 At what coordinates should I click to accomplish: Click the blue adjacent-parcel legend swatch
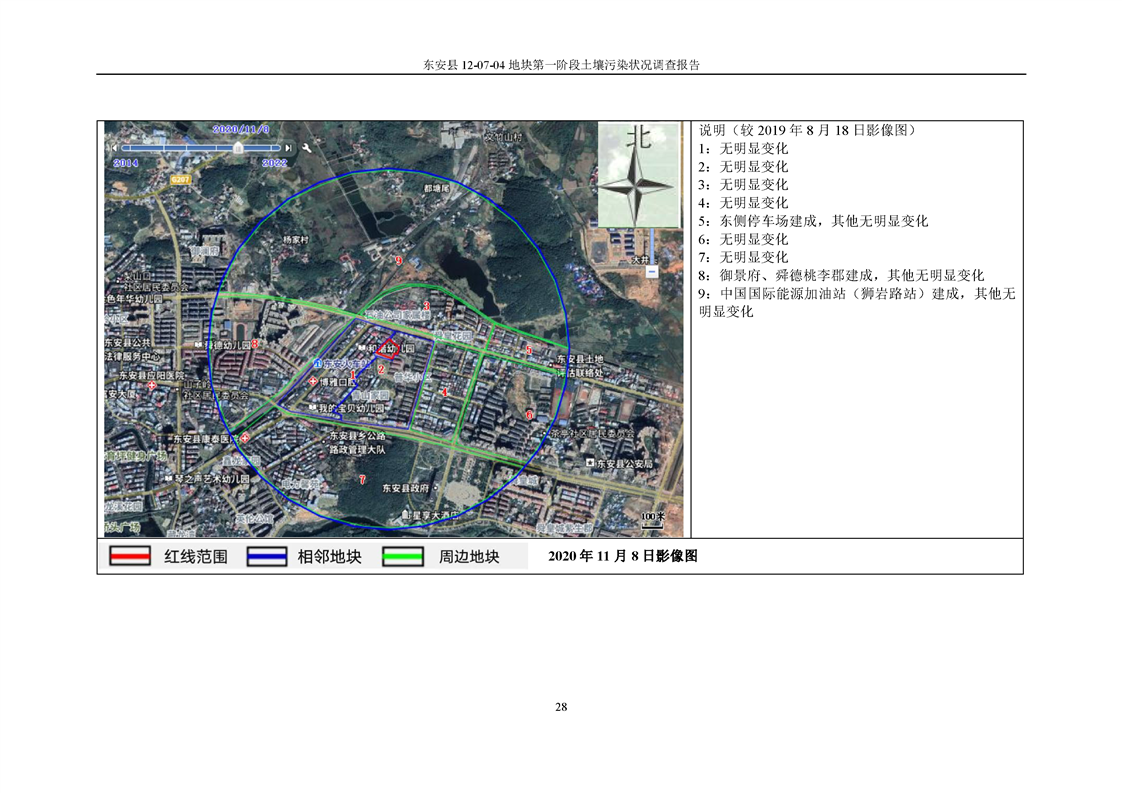click(264, 557)
